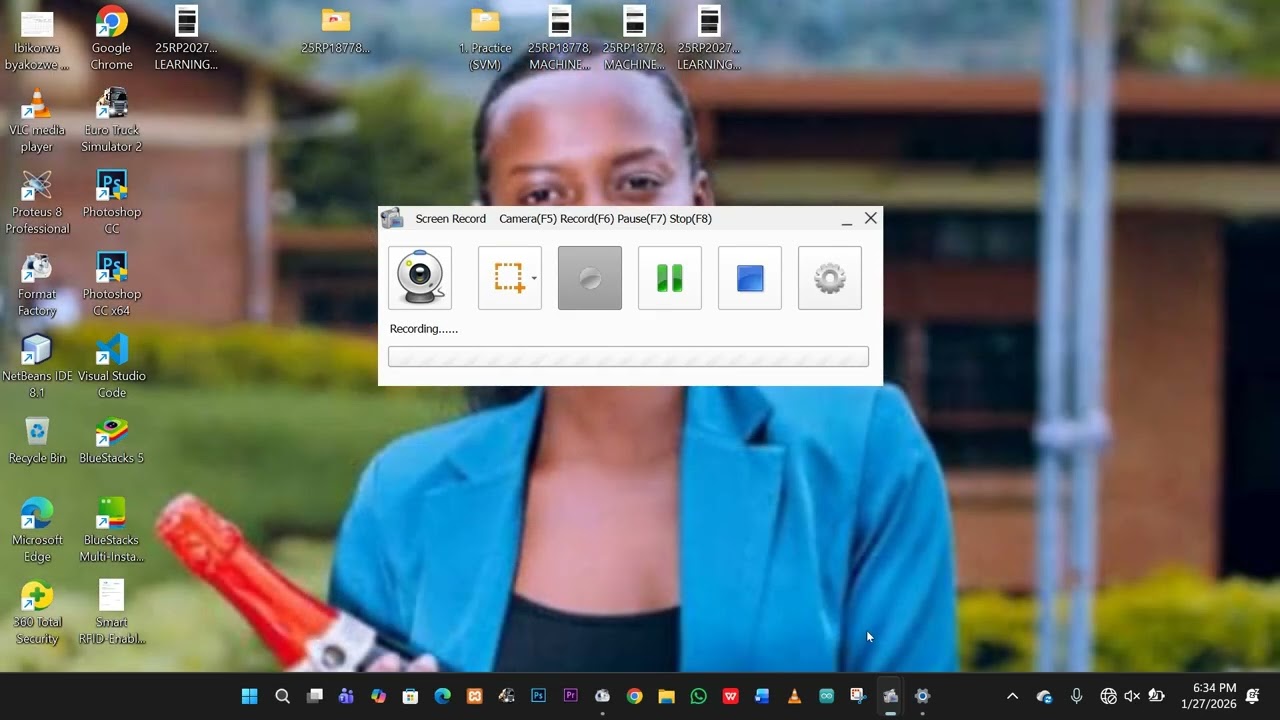Open the capture region dropdown arrow
Screen dimensions: 1280x720
click(534, 278)
